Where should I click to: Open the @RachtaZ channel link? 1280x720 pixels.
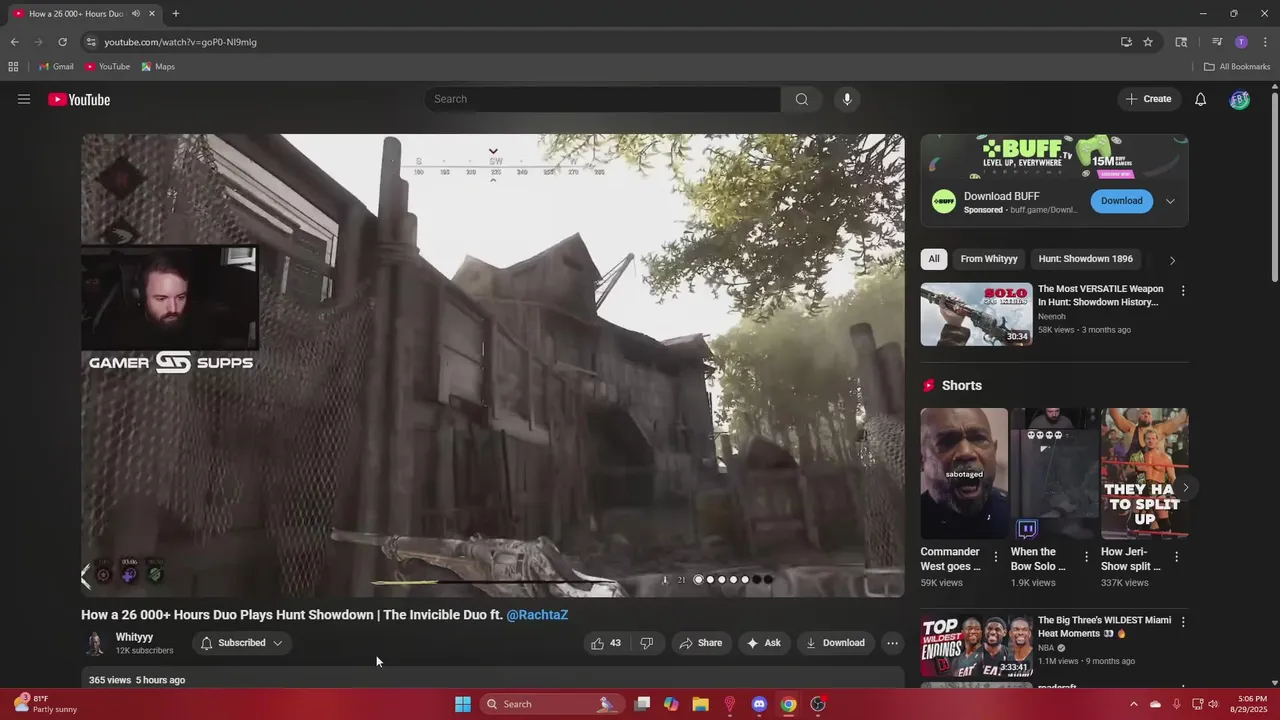point(537,615)
